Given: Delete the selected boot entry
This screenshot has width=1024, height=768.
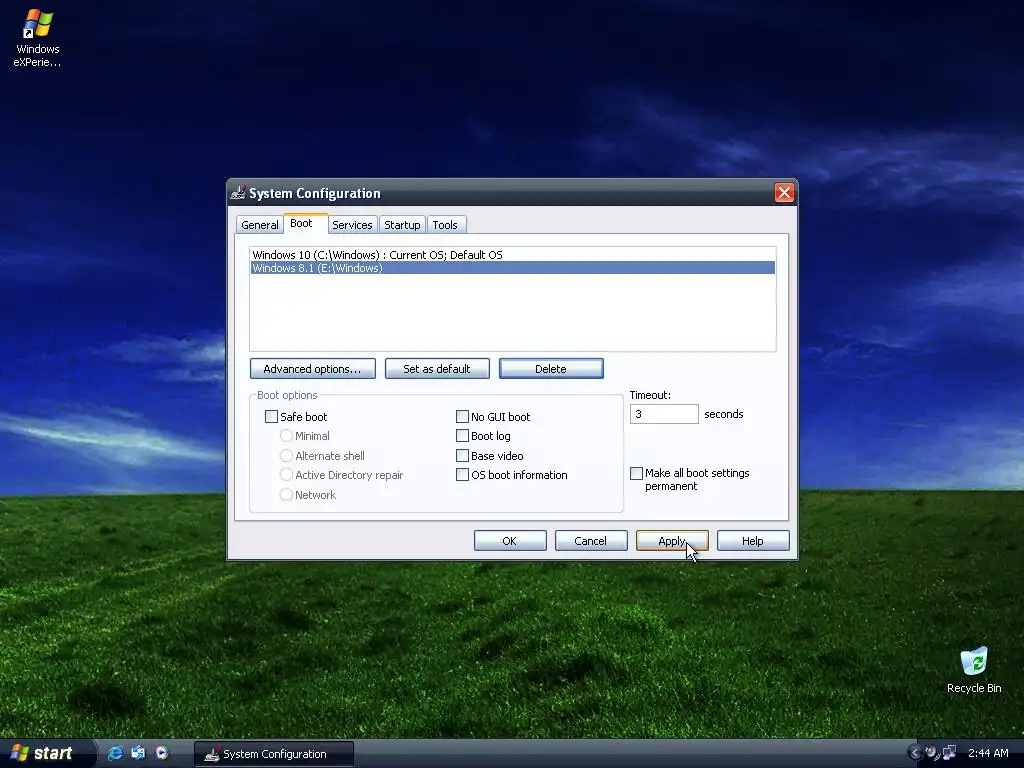Looking at the screenshot, I should point(551,368).
